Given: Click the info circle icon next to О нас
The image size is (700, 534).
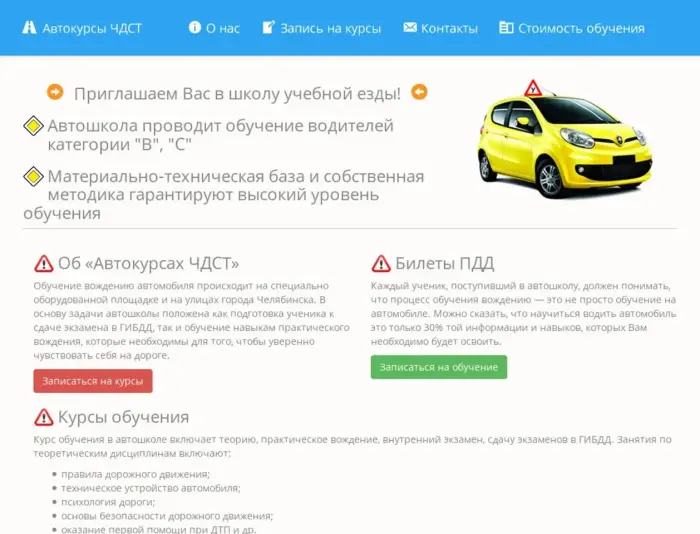Looking at the screenshot, I should pyautogui.click(x=195, y=27).
